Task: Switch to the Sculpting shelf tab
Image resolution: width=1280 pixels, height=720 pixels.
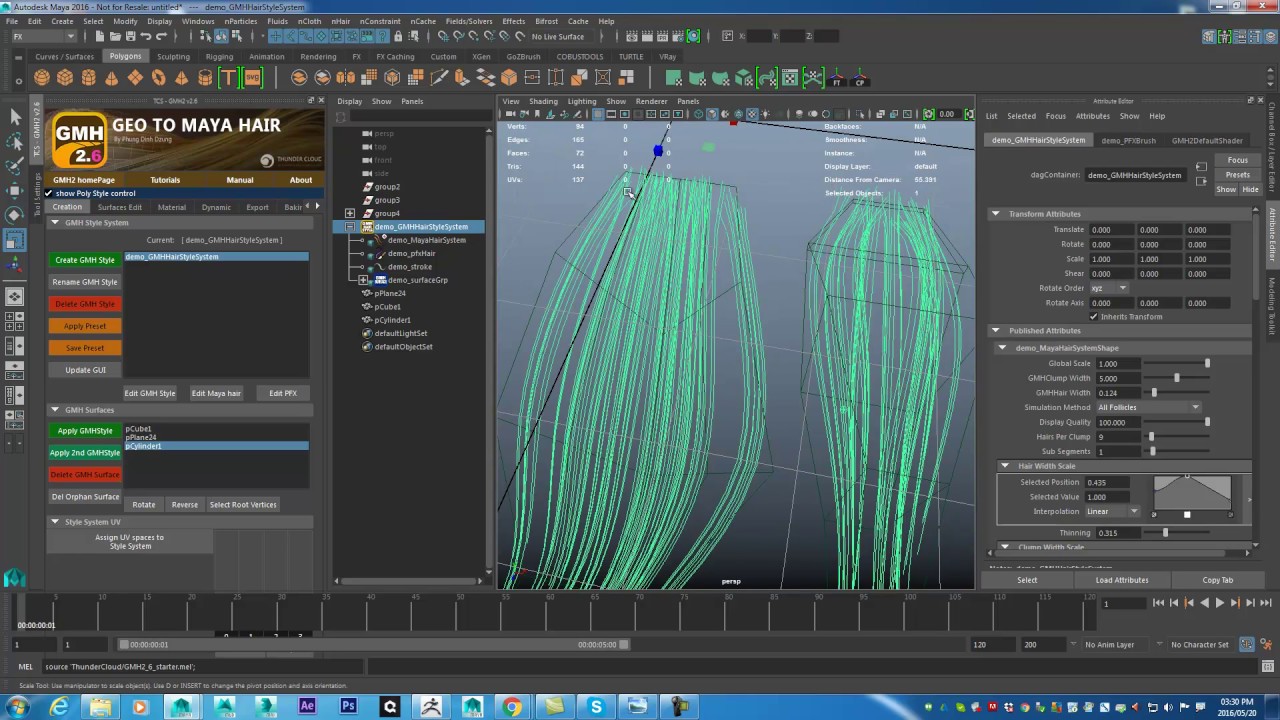Action: click(173, 57)
